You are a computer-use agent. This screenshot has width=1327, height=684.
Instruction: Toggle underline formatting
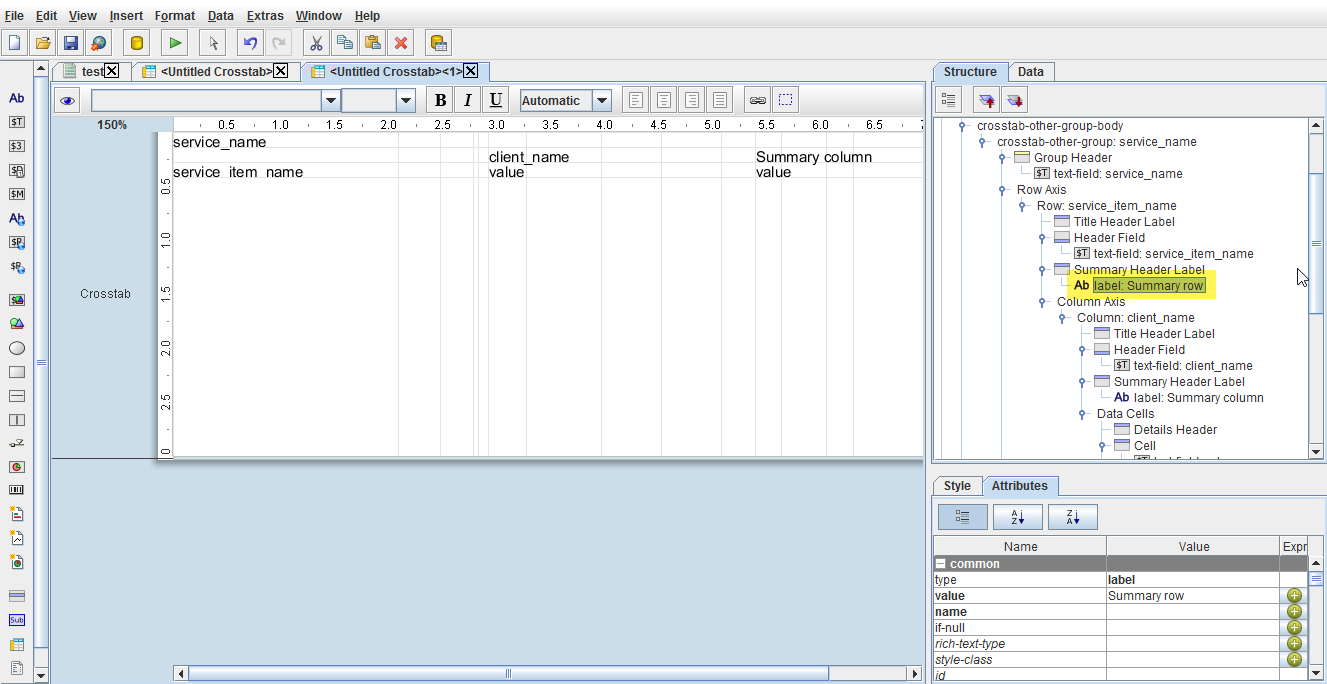[x=495, y=99]
